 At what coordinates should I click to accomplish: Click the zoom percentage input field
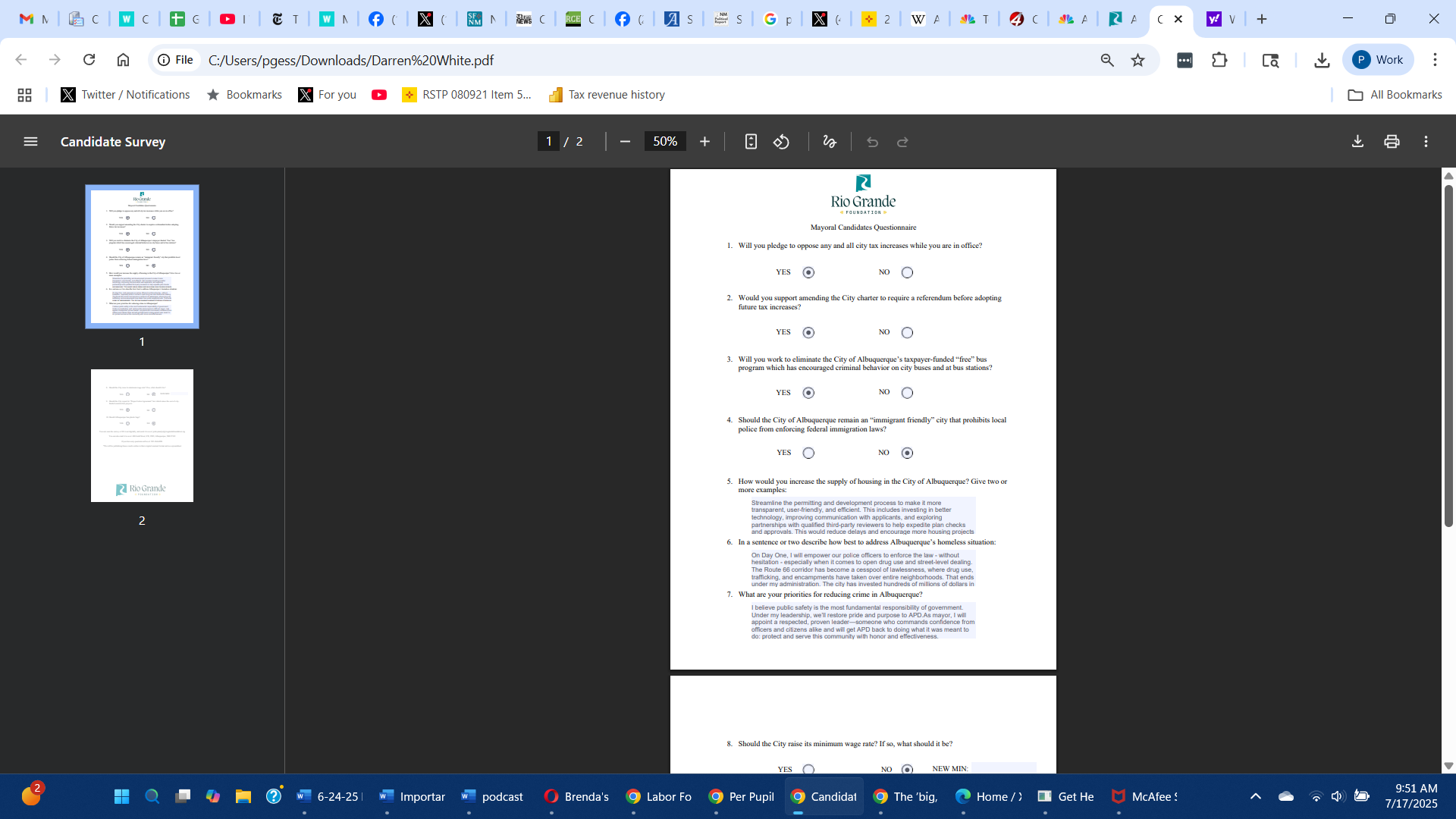click(665, 142)
